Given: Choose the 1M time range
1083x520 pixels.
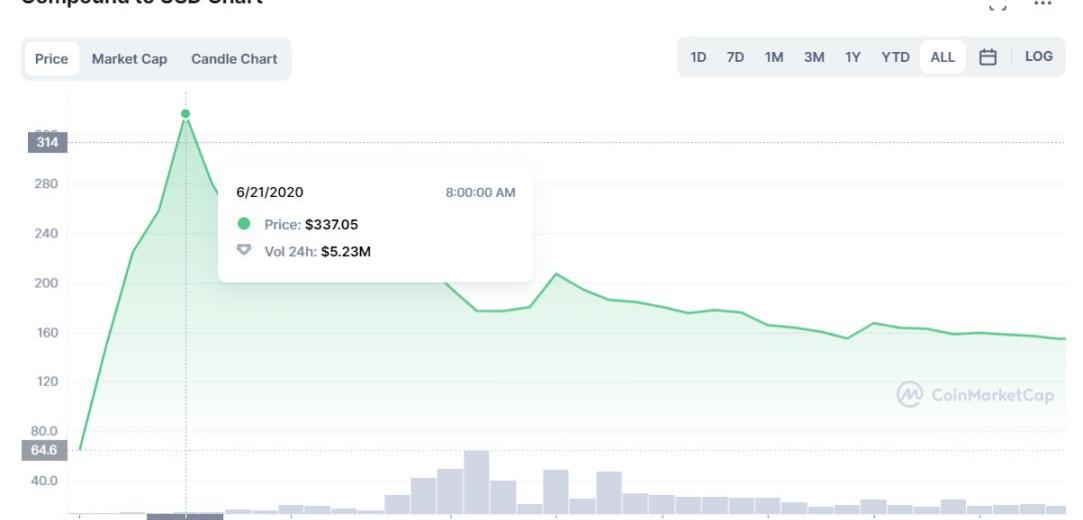Looking at the screenshot, I should coord(774,57).
